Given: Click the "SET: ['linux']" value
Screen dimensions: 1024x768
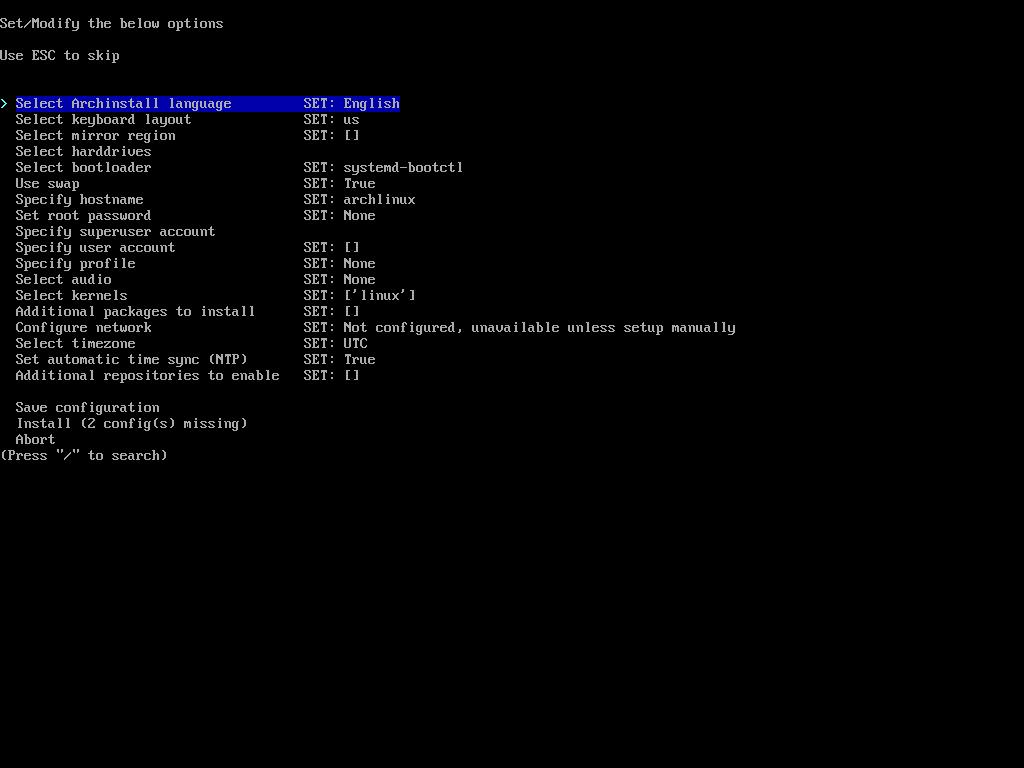Looking at the screenshot, I should coord(359,296).
